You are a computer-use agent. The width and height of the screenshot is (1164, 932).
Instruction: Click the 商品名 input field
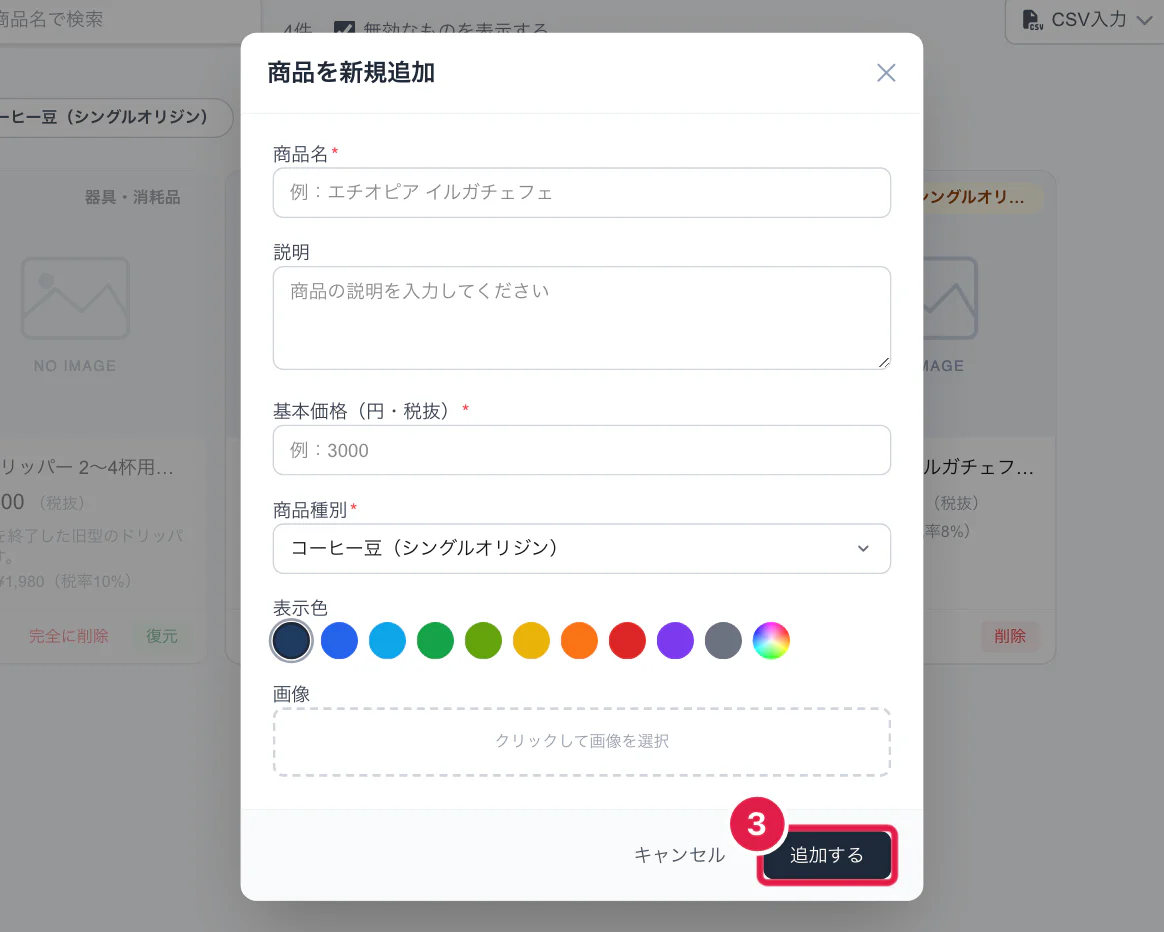pyautogui.click(x=581, y=192)
